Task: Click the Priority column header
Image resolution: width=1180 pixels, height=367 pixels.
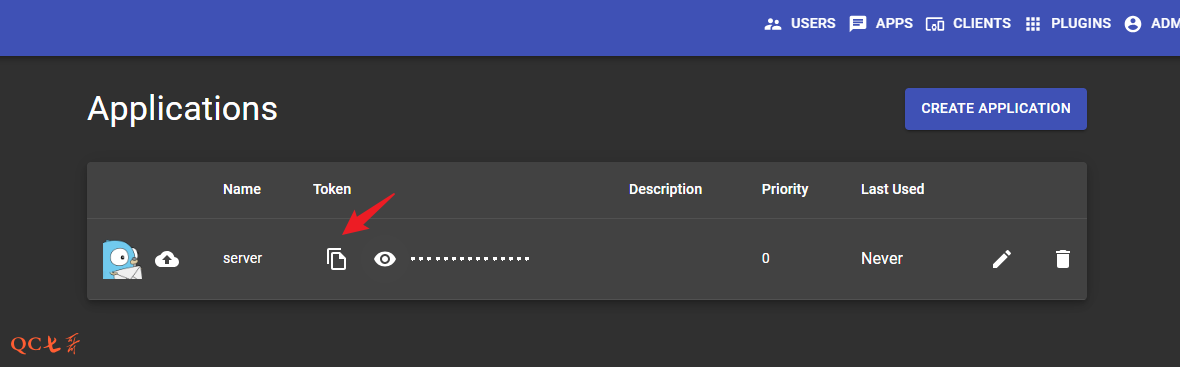Action: tap(785, 189)
